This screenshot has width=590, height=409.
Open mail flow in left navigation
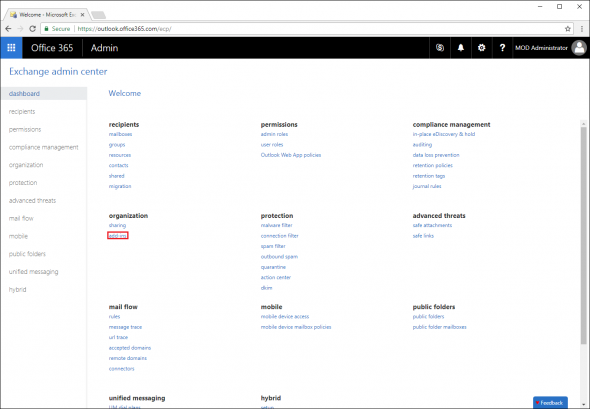(21, 218)
